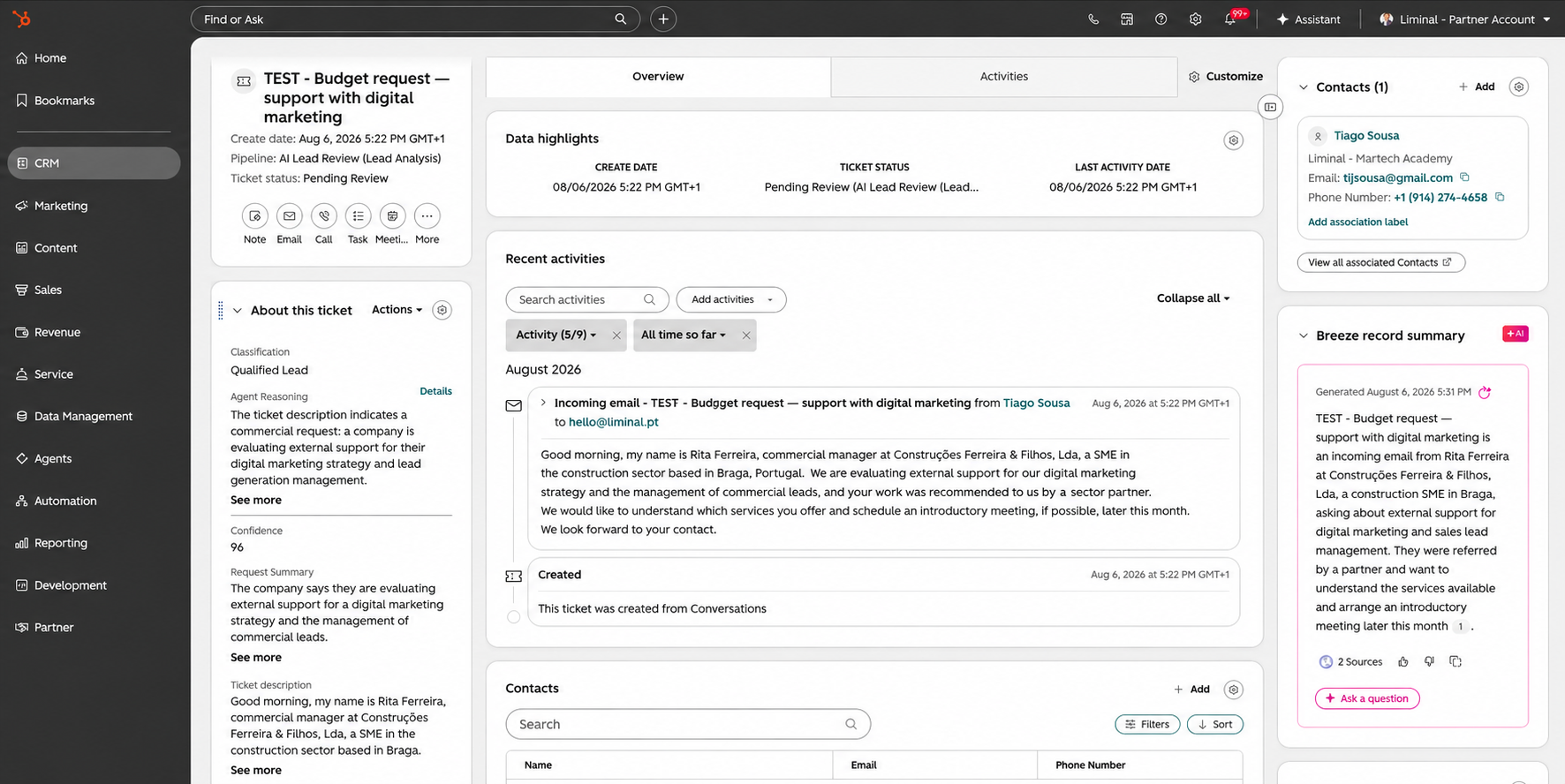Copy the contact email tijsousa@gmail.com
Screen dimensions: 1565x784
[1464, 177]
